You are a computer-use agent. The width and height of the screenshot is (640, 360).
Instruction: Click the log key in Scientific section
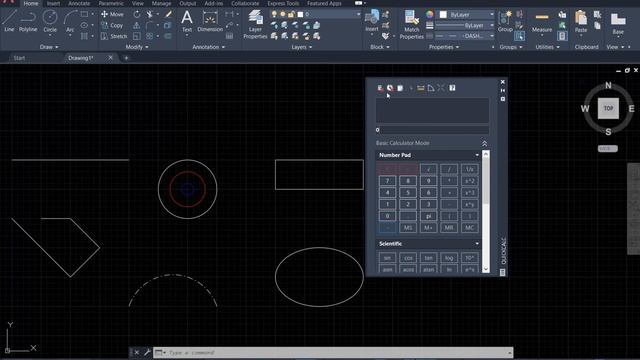[x=449, y=258]
